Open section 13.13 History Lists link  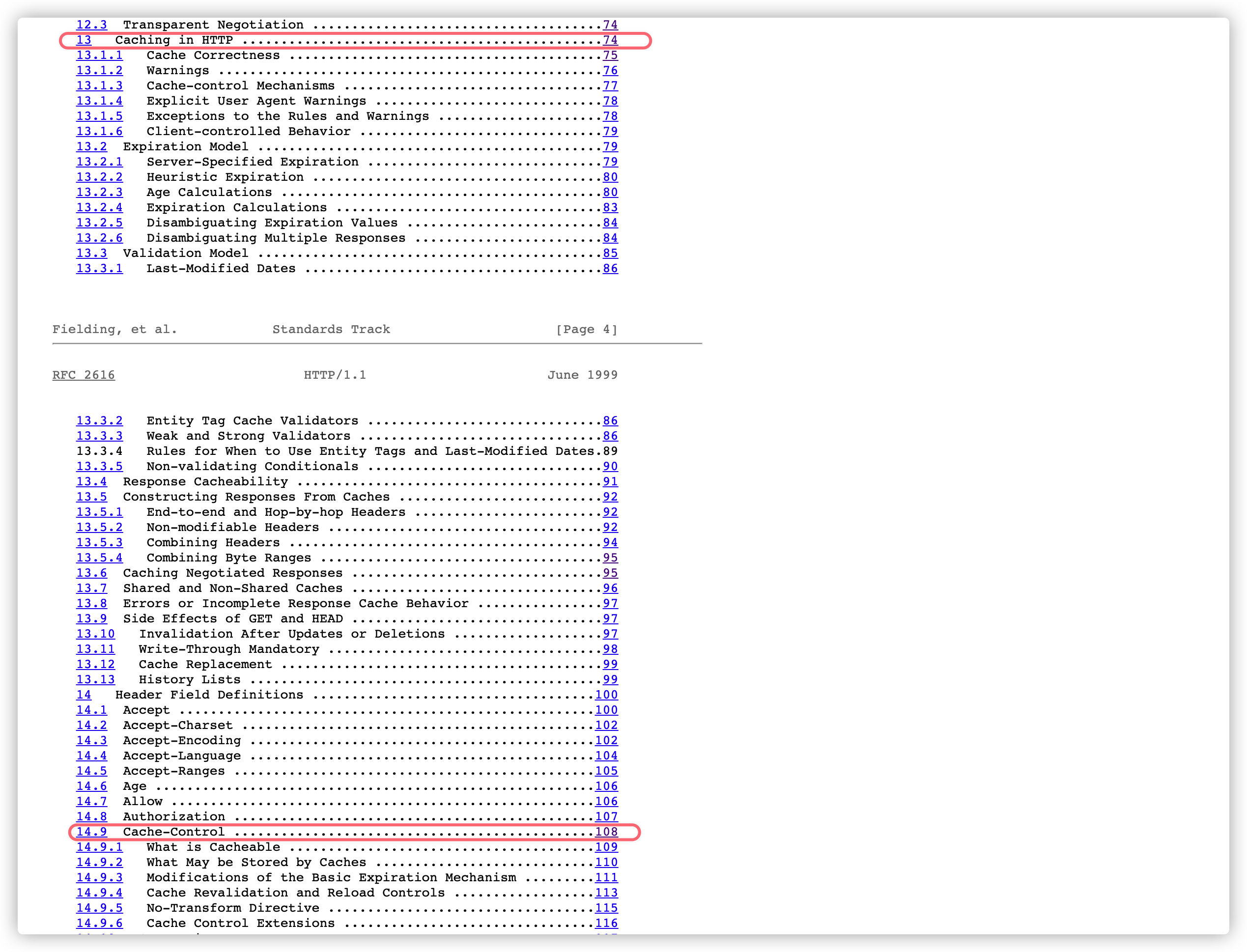tap(95, 679)
